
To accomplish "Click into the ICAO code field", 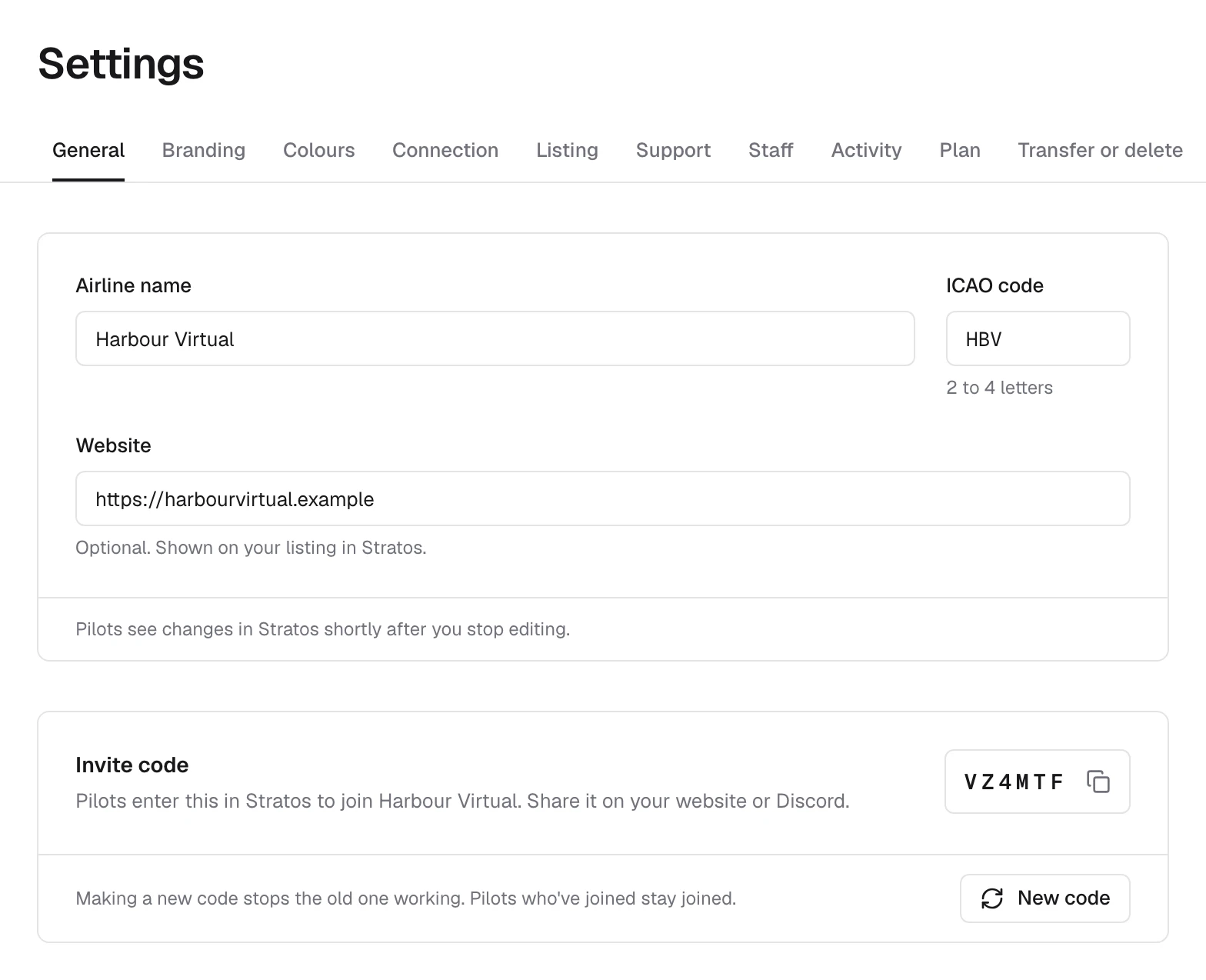I will pos(1038,338).
